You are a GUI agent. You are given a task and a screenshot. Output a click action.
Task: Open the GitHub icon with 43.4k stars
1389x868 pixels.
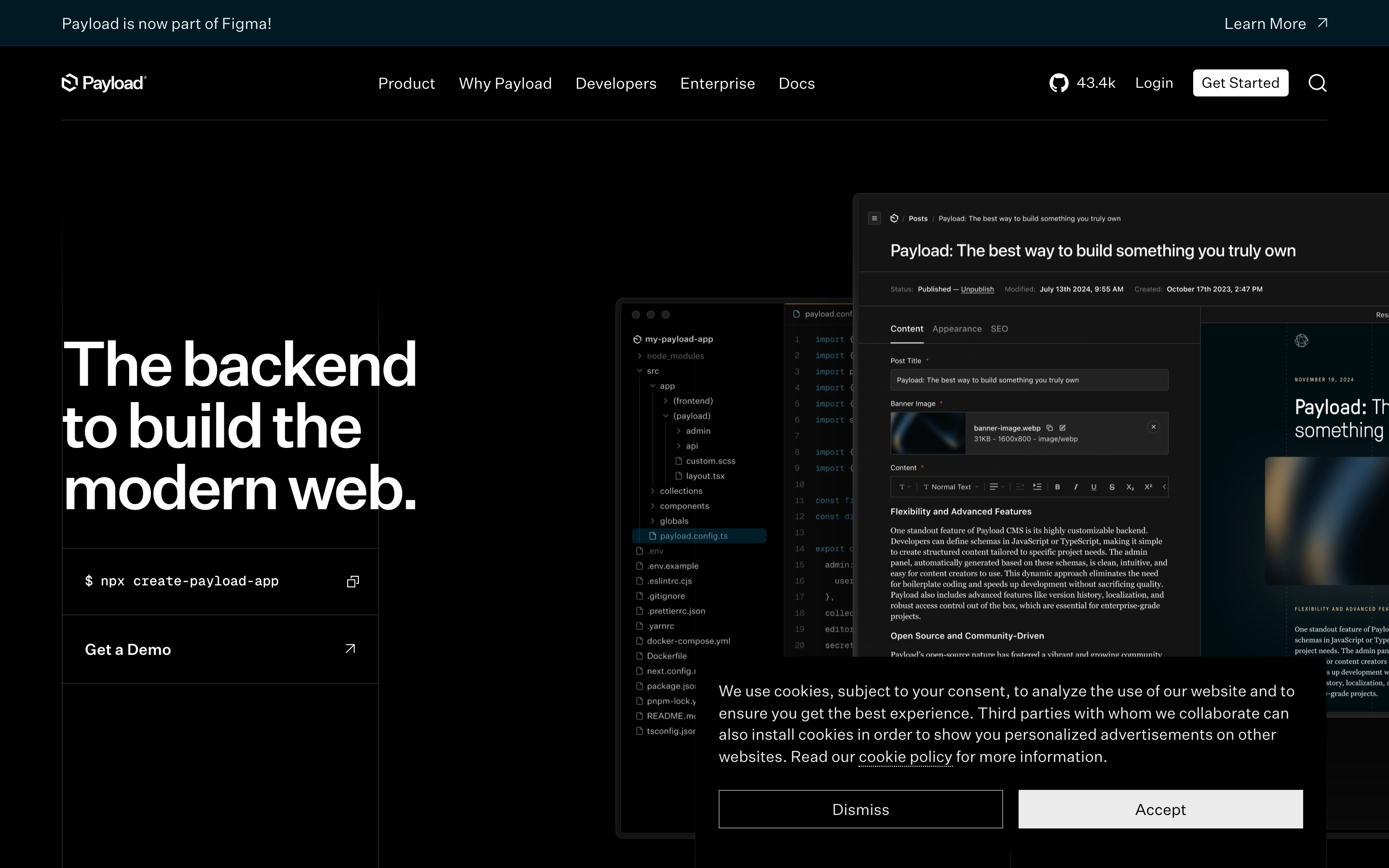(1059, 83)
